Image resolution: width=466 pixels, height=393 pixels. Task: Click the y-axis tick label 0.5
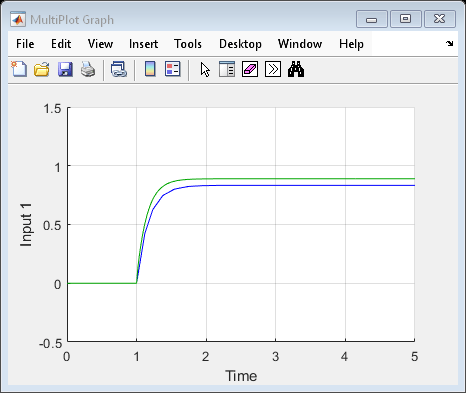click(x=53, y=226)
